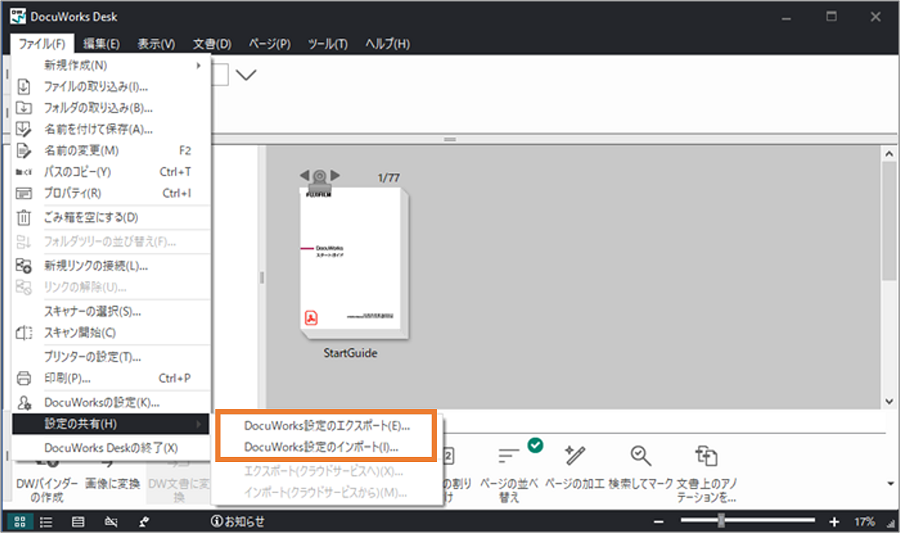Screen dimensions: 900x533
Task: Click 画像に変換 tool
Action: pos(112,482)
